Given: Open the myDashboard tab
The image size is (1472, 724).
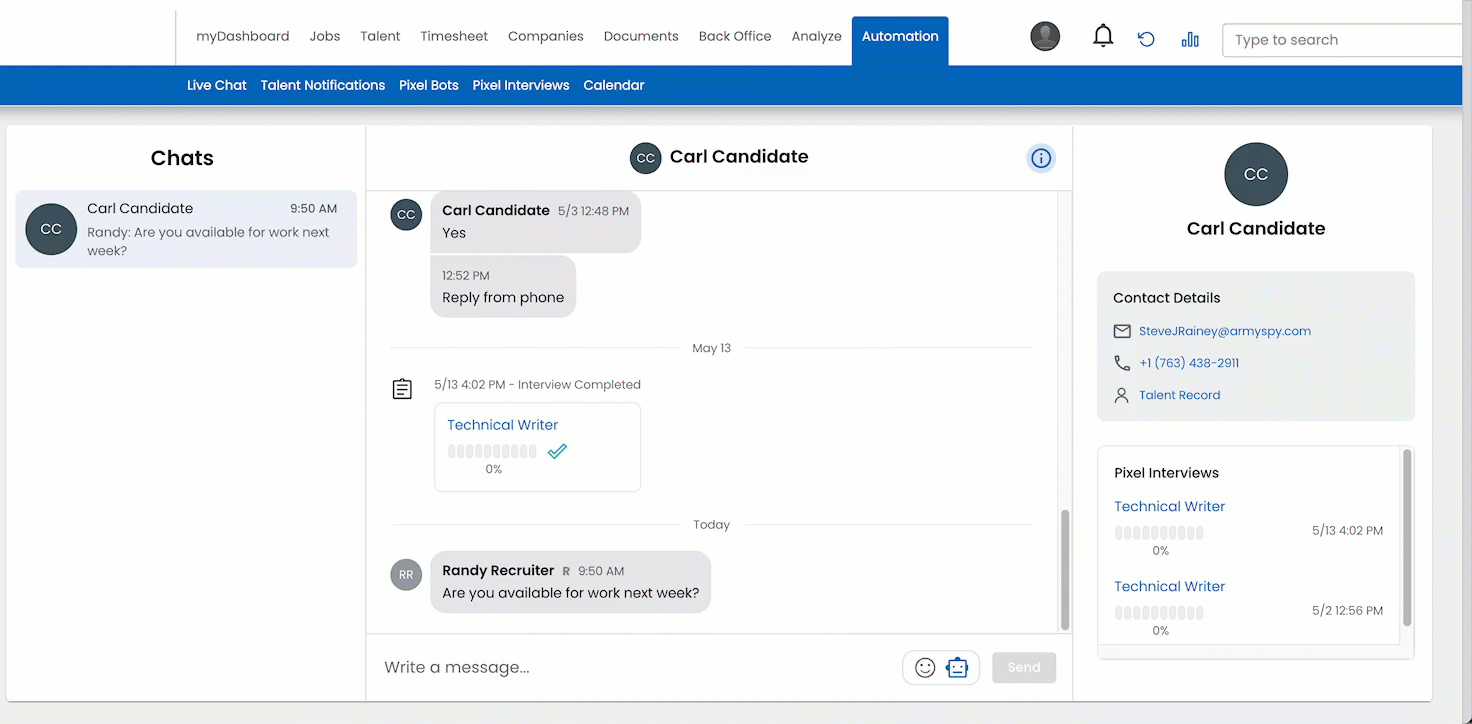Looking at the screenshot, I should [242, 36].
